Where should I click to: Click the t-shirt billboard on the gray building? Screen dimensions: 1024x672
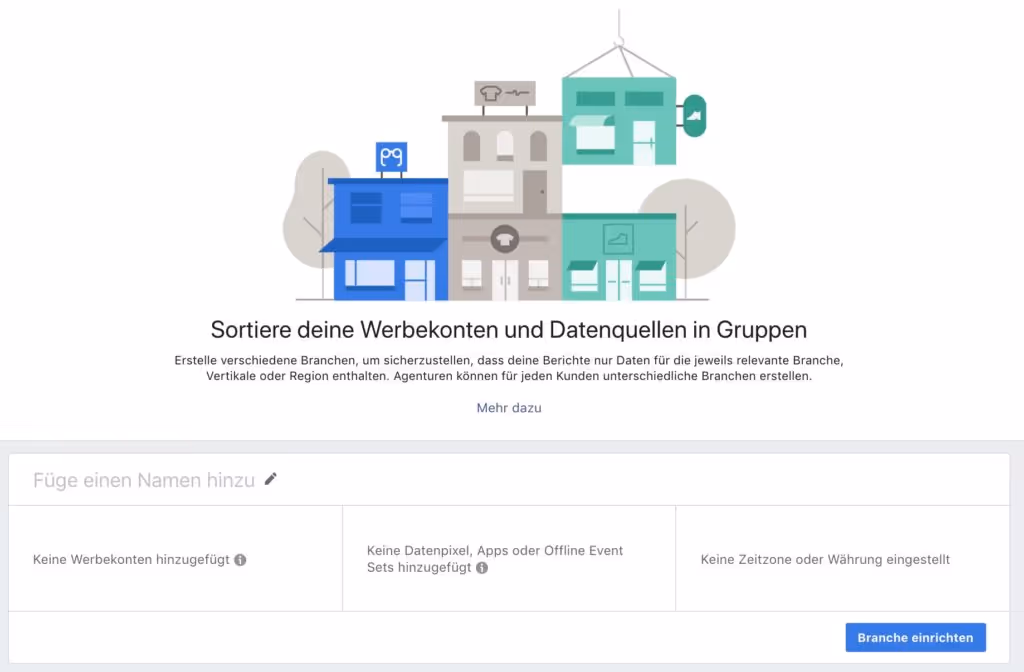tap(505, 93)
